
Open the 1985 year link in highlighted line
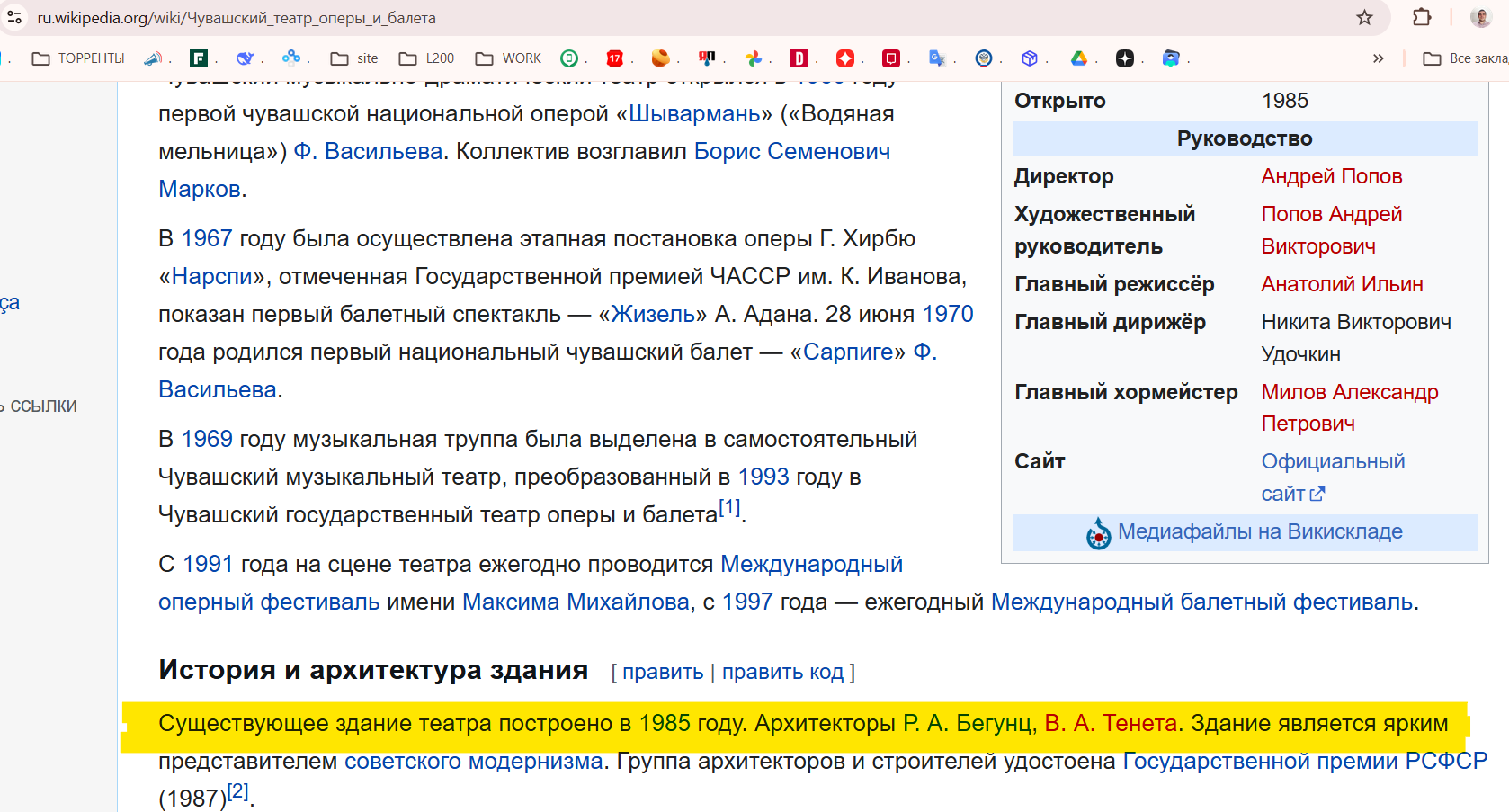pos(665,723)
